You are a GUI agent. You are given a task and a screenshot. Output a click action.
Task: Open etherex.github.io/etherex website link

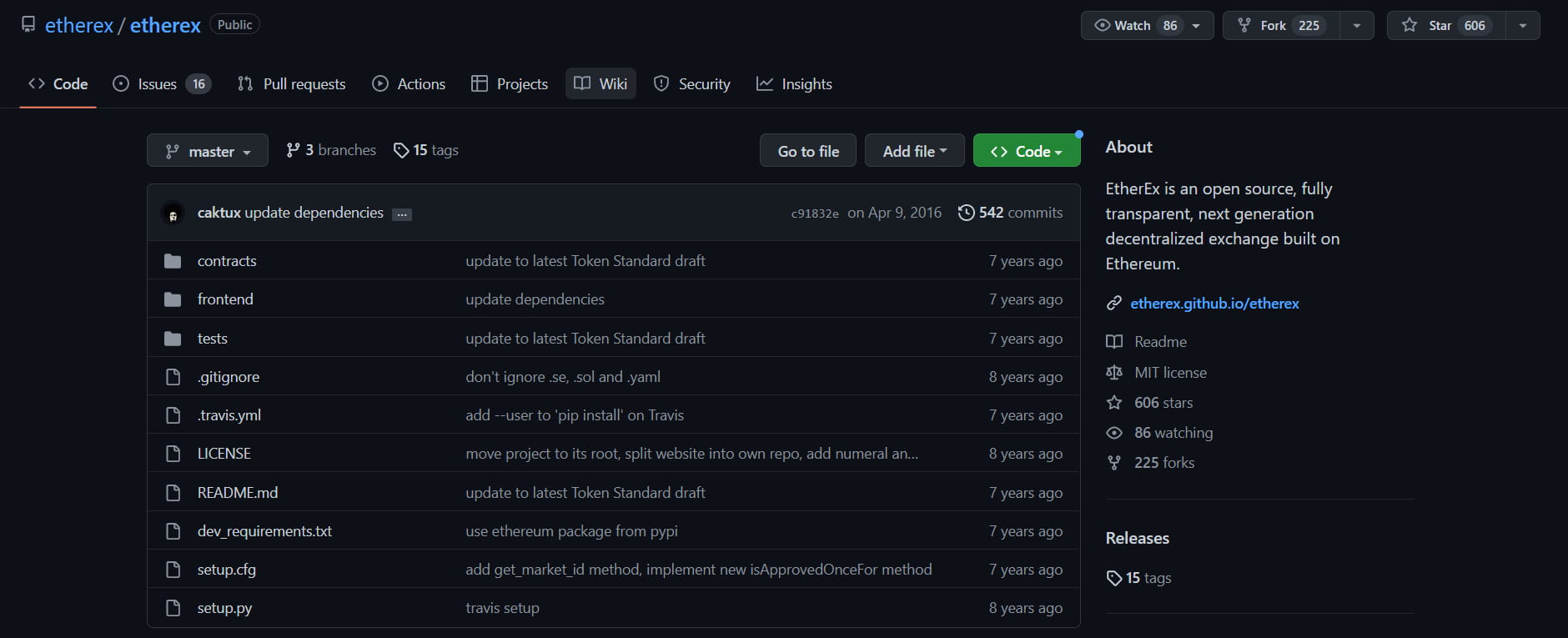pos(1214,304)
